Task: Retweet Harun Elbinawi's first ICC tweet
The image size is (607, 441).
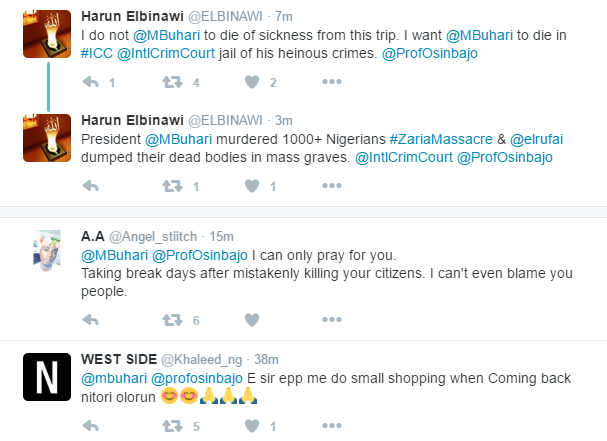Action: pos(172,81)
